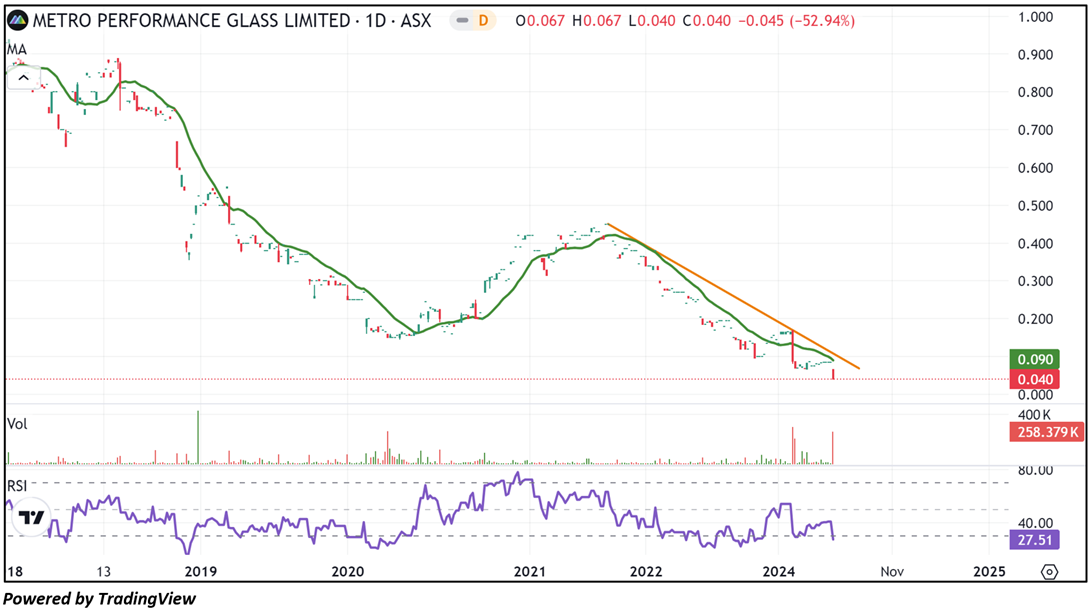Click the high value H0.067
1090x611 pixels.
(x=596, y=21)
